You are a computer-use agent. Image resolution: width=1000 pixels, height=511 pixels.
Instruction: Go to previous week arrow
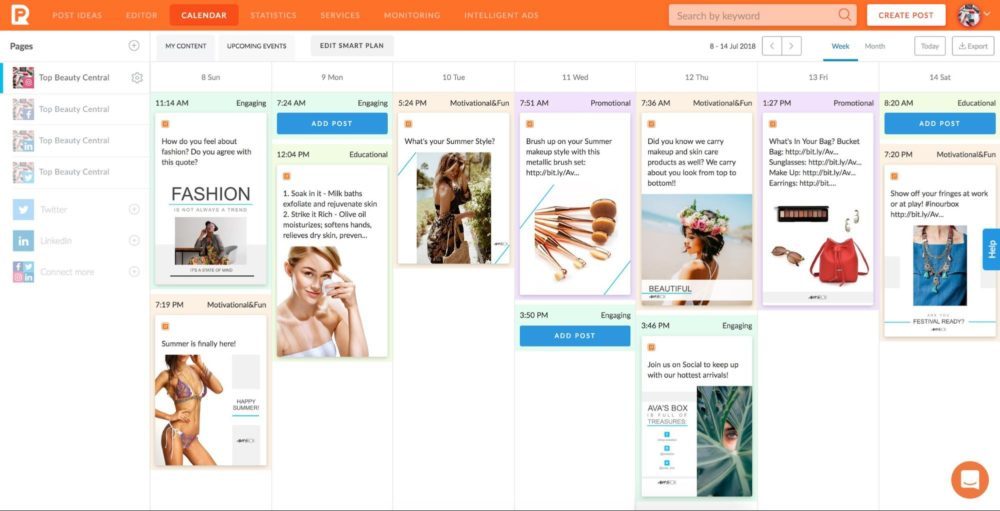tap(771, 46)
